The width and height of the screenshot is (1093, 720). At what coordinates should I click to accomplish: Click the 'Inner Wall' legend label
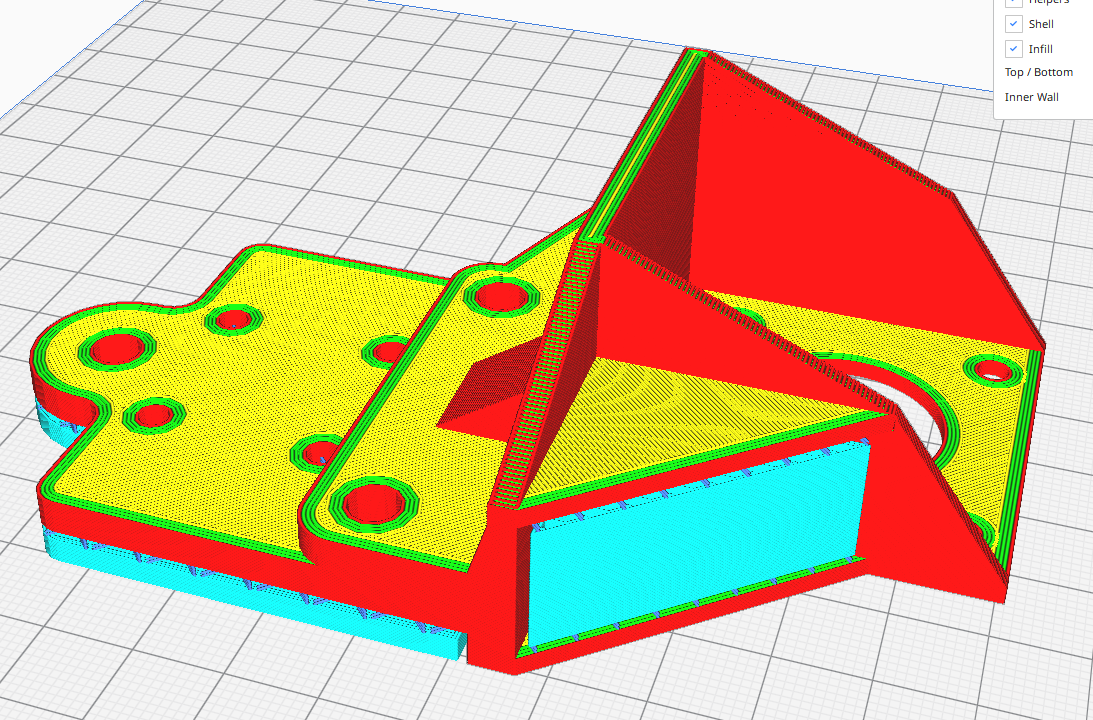(1032, 97)
